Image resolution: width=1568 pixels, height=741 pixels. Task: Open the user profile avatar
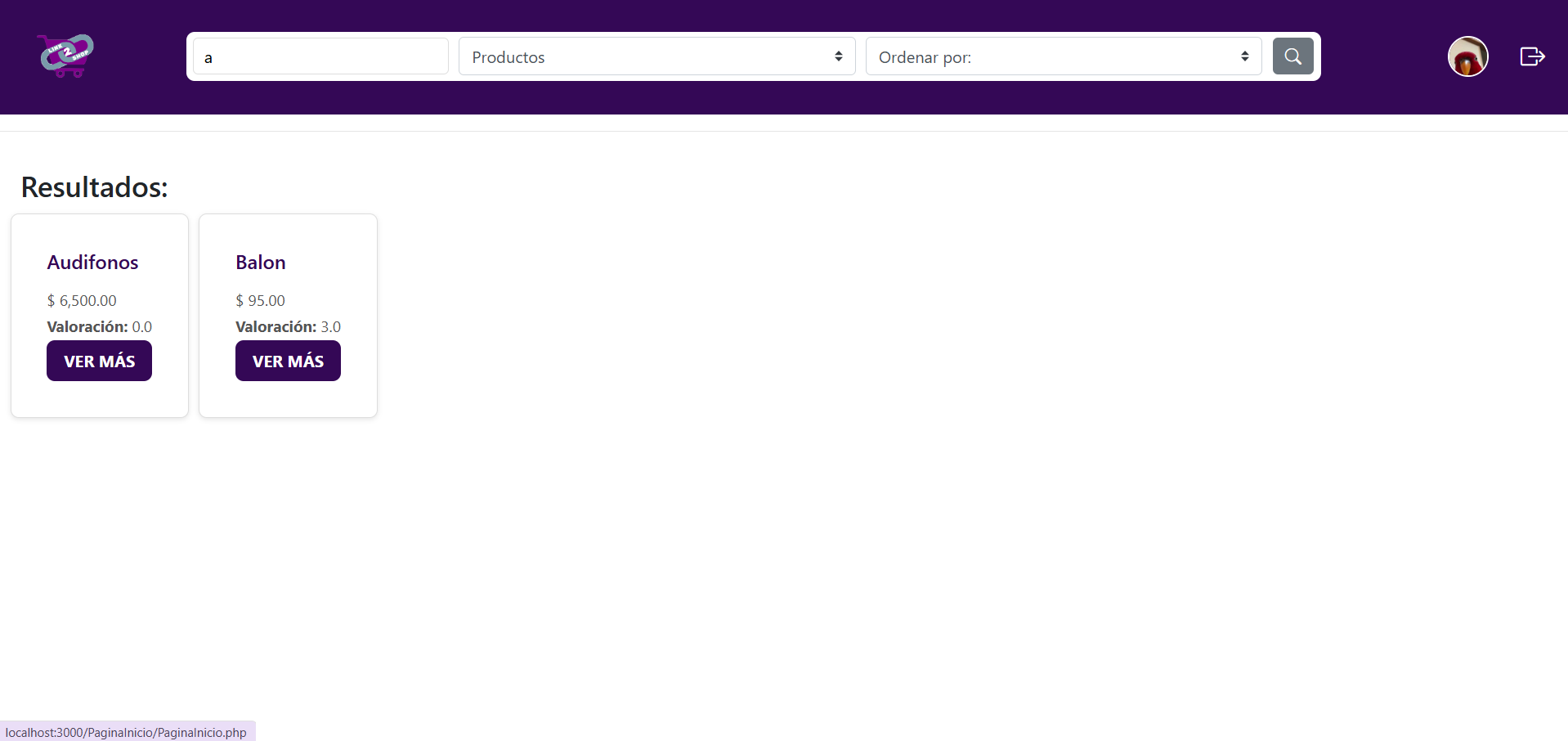click(x=1467, y=56)
